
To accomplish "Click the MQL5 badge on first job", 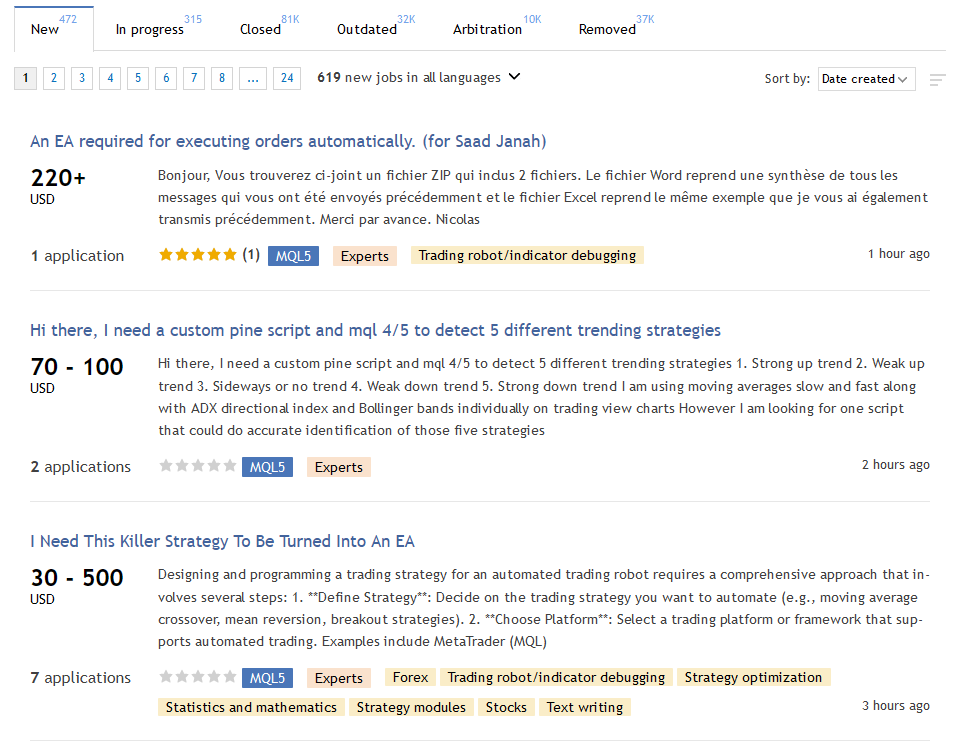I will (x=293, y=256).
